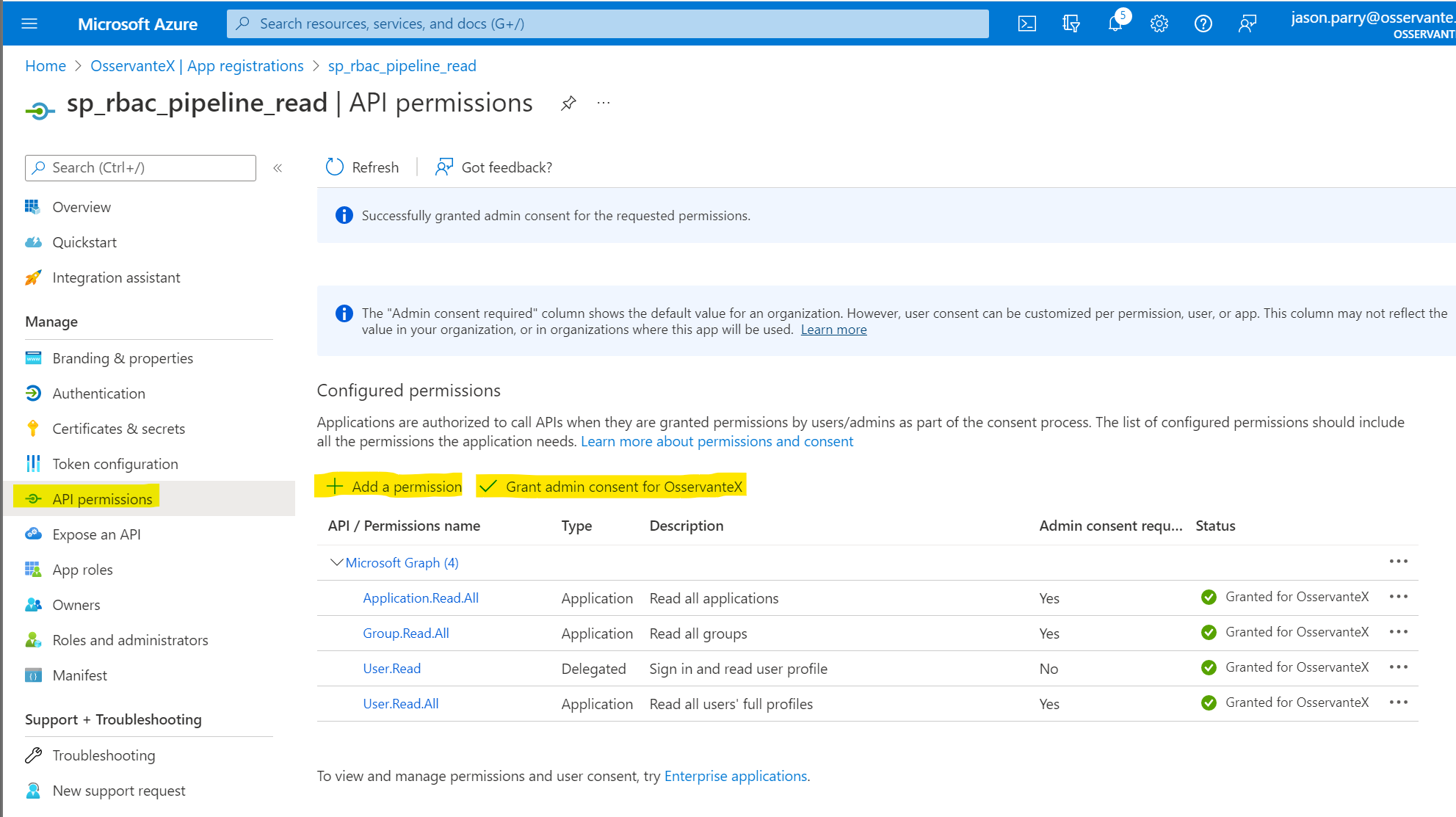Open the Overview menu item

tap(80, 206)
